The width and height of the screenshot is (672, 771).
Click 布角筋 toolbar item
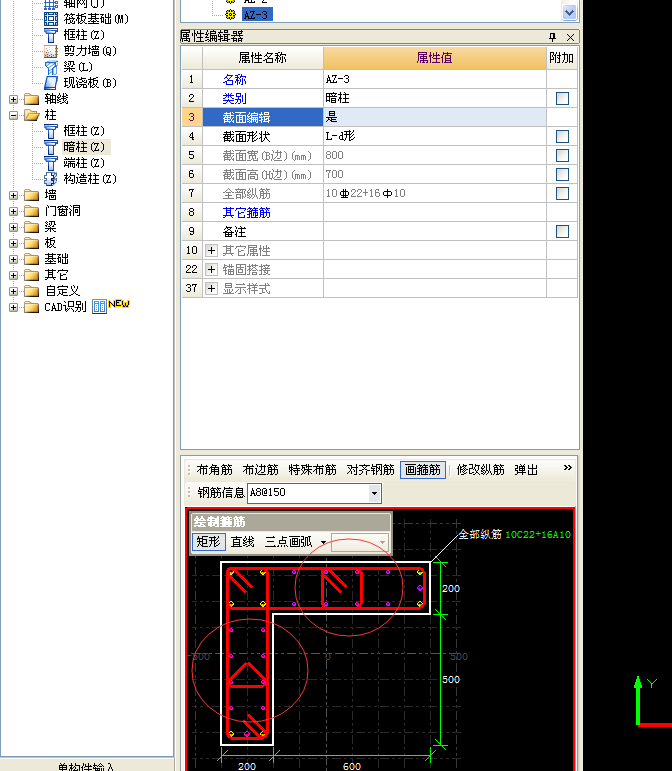[x=214, y=470]
